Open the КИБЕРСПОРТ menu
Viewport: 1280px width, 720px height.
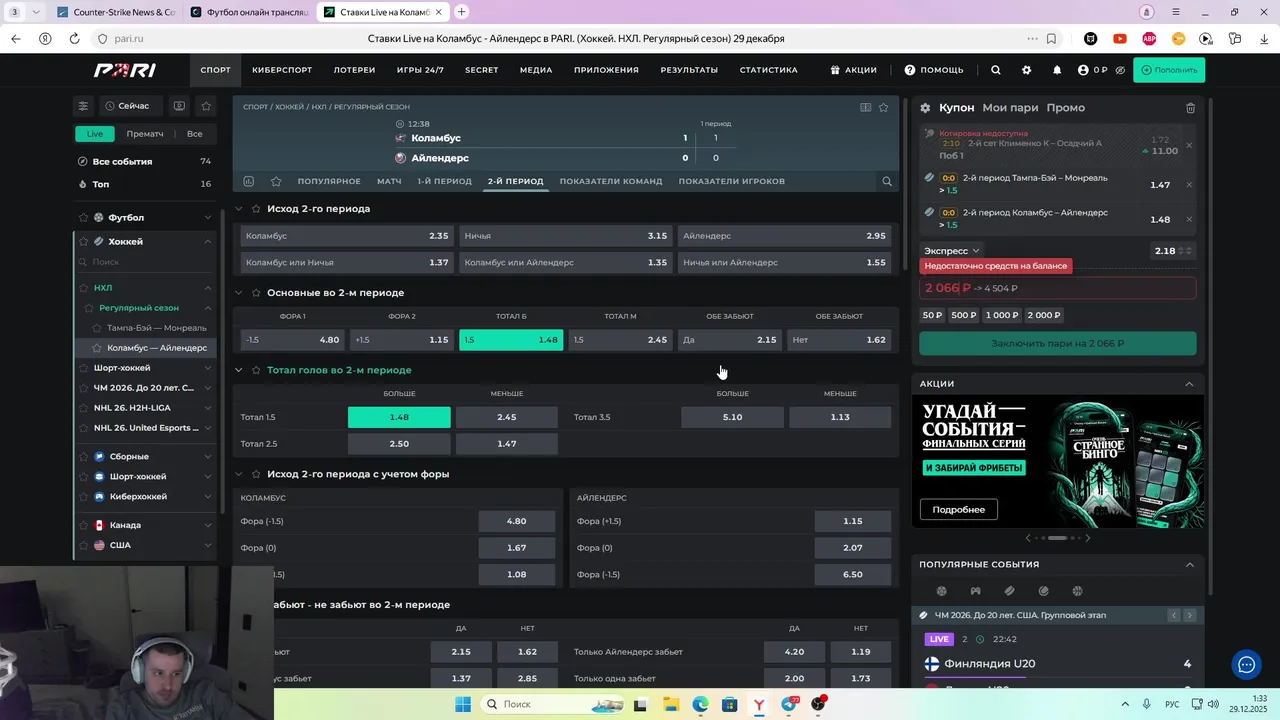282,70
